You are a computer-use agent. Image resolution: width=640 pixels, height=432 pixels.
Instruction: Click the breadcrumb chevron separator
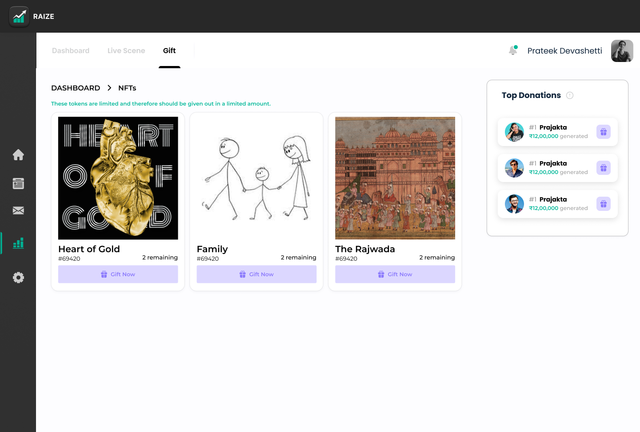[x=109, y=88]
